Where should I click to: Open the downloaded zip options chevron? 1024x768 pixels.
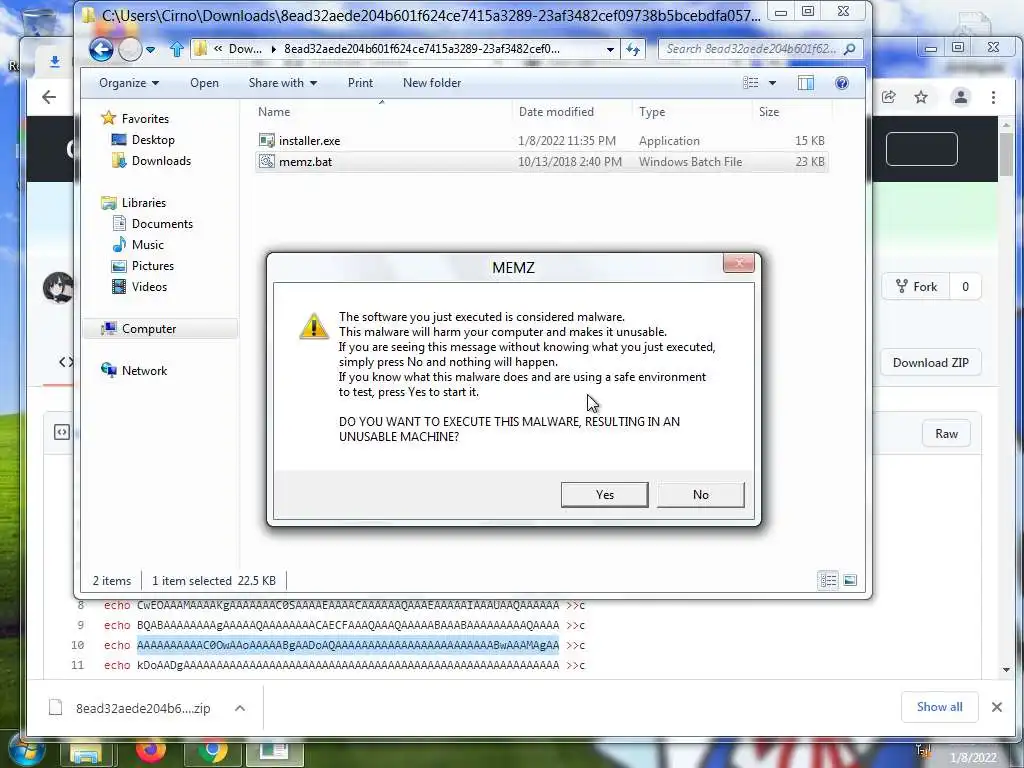240,708
